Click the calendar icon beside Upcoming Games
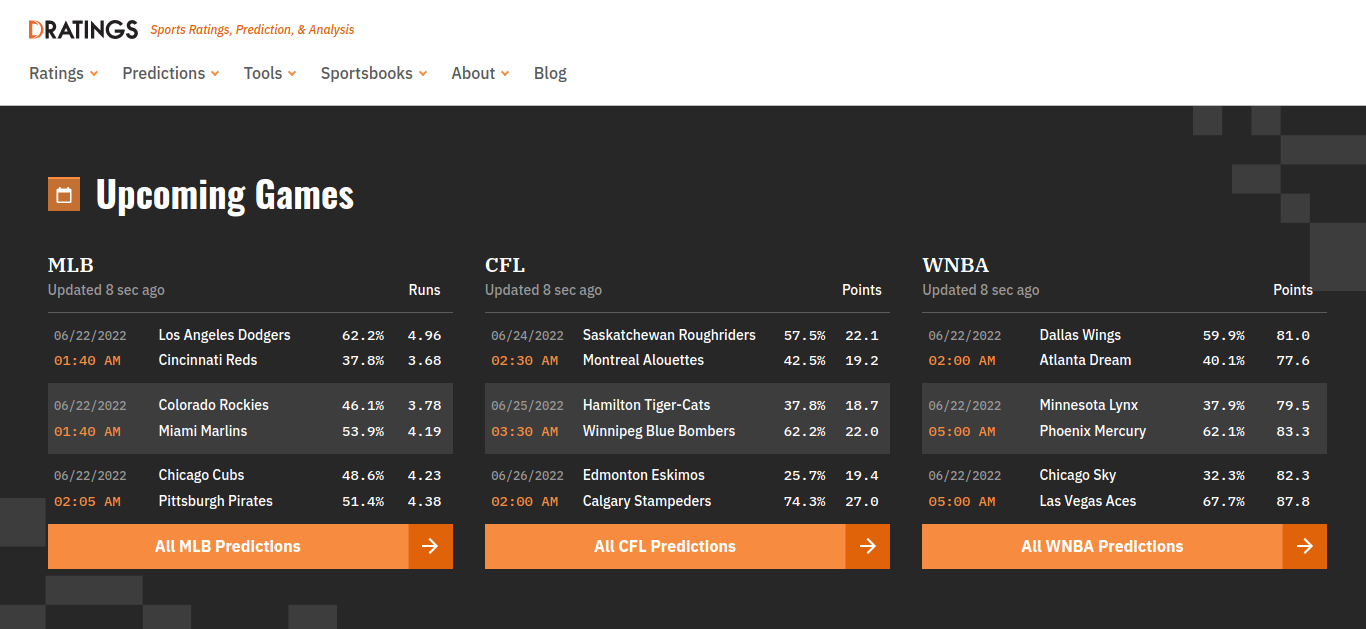The image size is (1366, 629). 64,195
